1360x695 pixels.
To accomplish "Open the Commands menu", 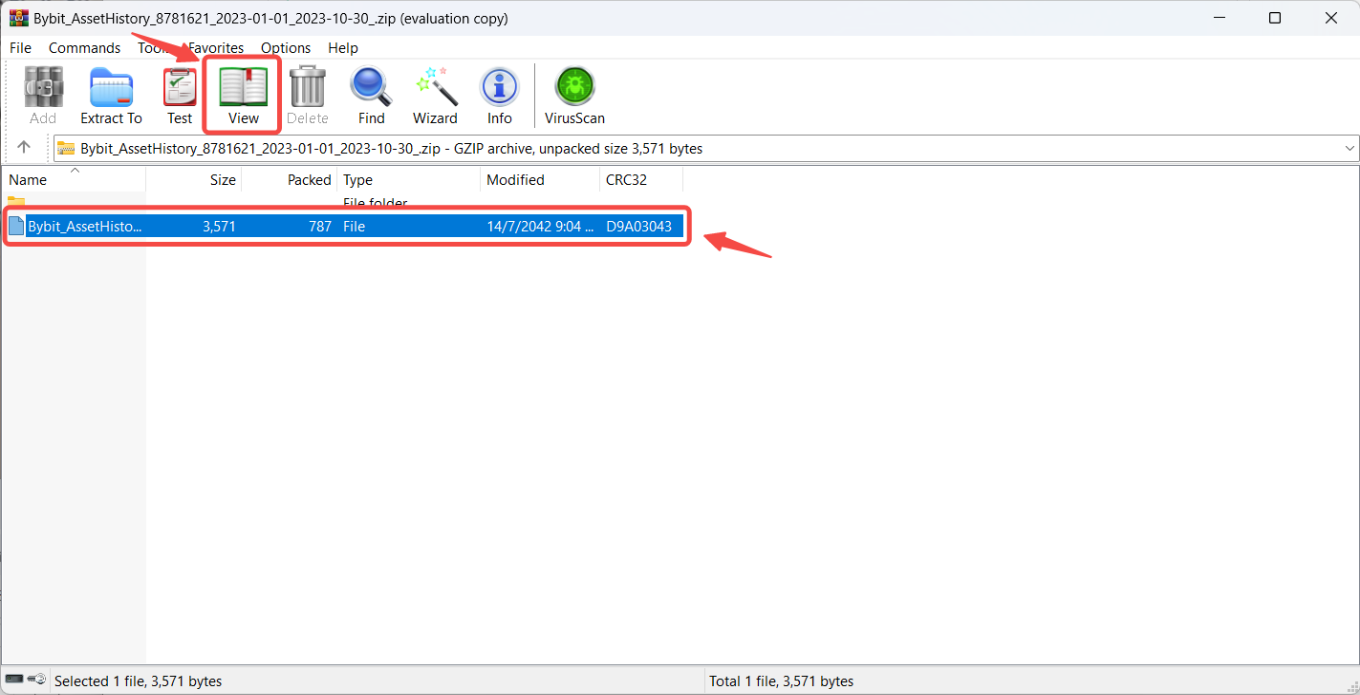I will [x=84, y=47].
